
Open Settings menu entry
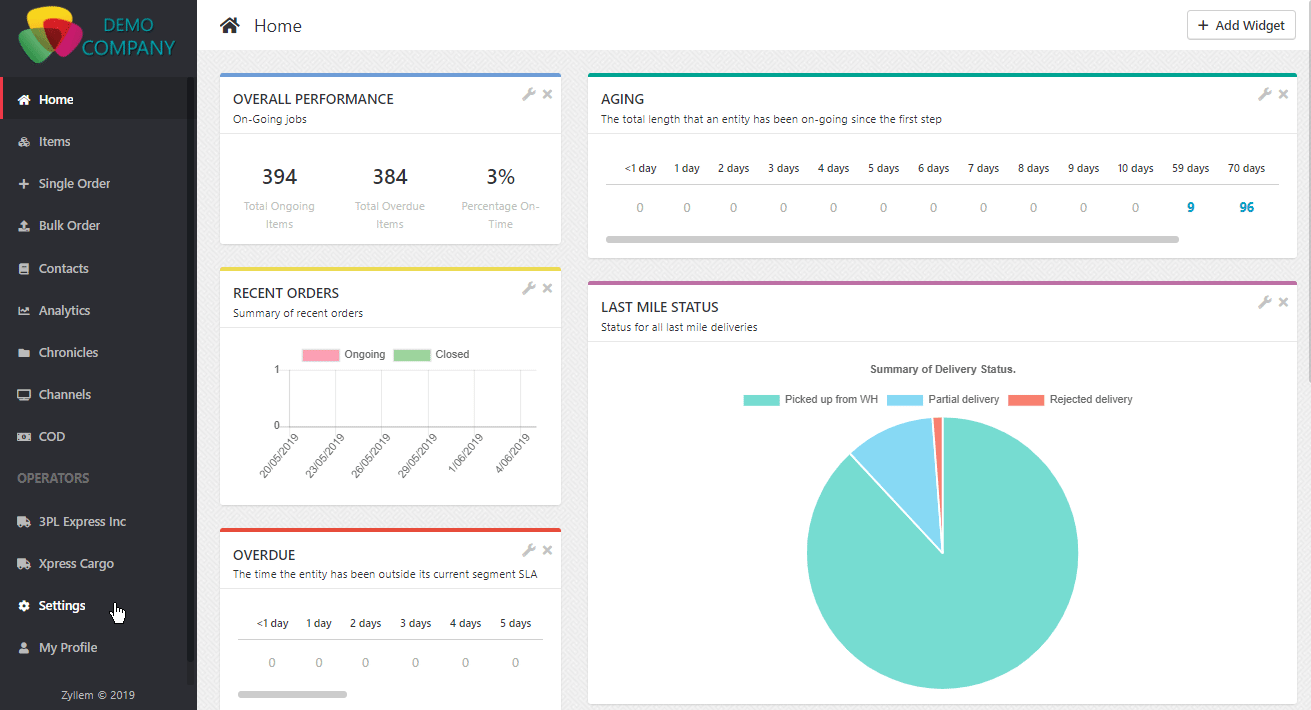click(94, 606)
